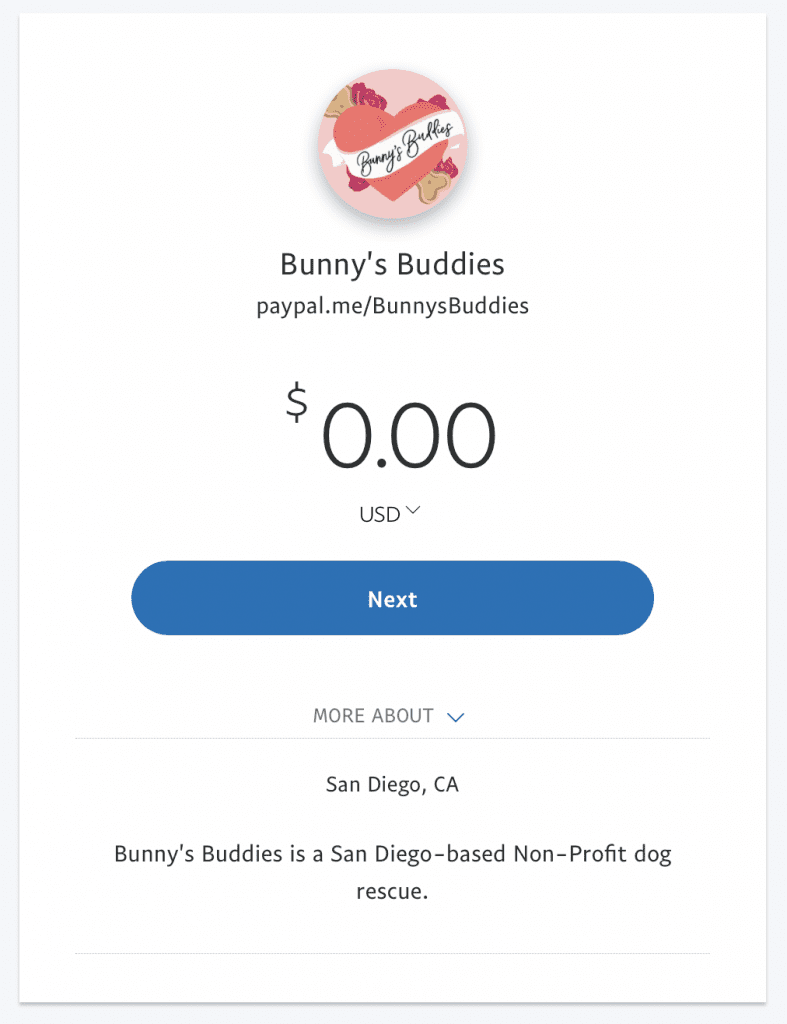Image resolution: width=787 pixels, height=1024 pixels.
Task: Open the paypal.me/BunnysBuddies link
Action: (393, 306)
